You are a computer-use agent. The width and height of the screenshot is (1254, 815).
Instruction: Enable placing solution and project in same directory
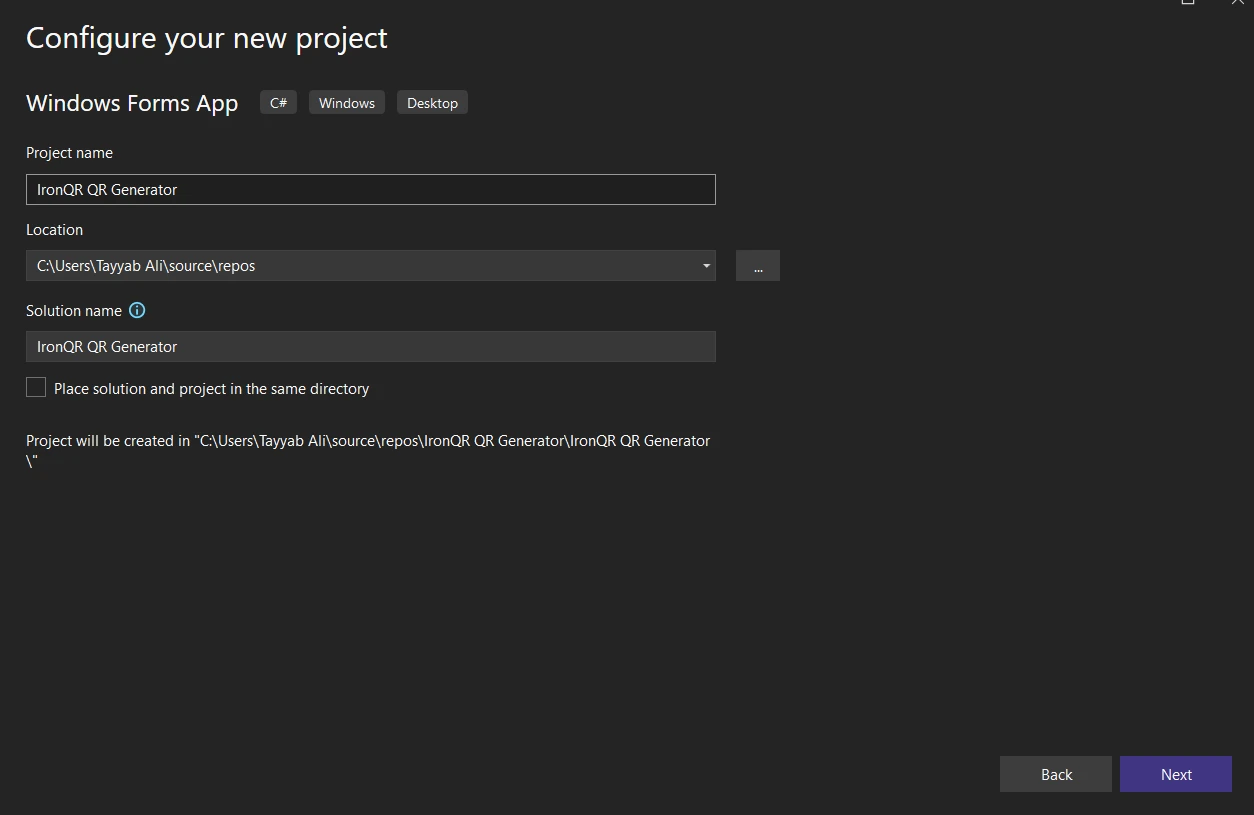coord(36,388)
